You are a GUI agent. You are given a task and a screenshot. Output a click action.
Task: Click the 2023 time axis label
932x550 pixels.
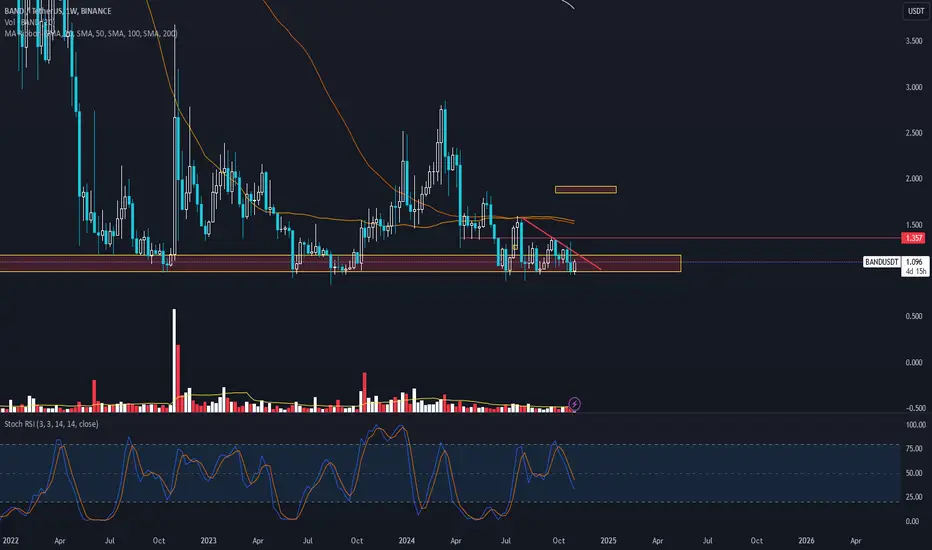coord(208,540)
